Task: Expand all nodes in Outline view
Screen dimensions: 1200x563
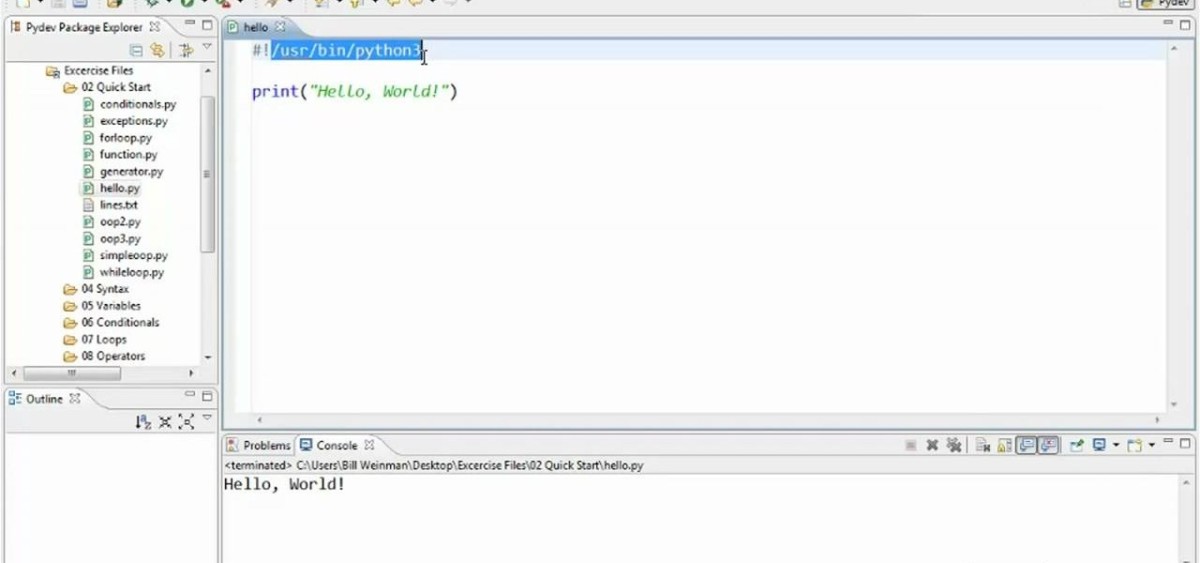Action: 186,422
